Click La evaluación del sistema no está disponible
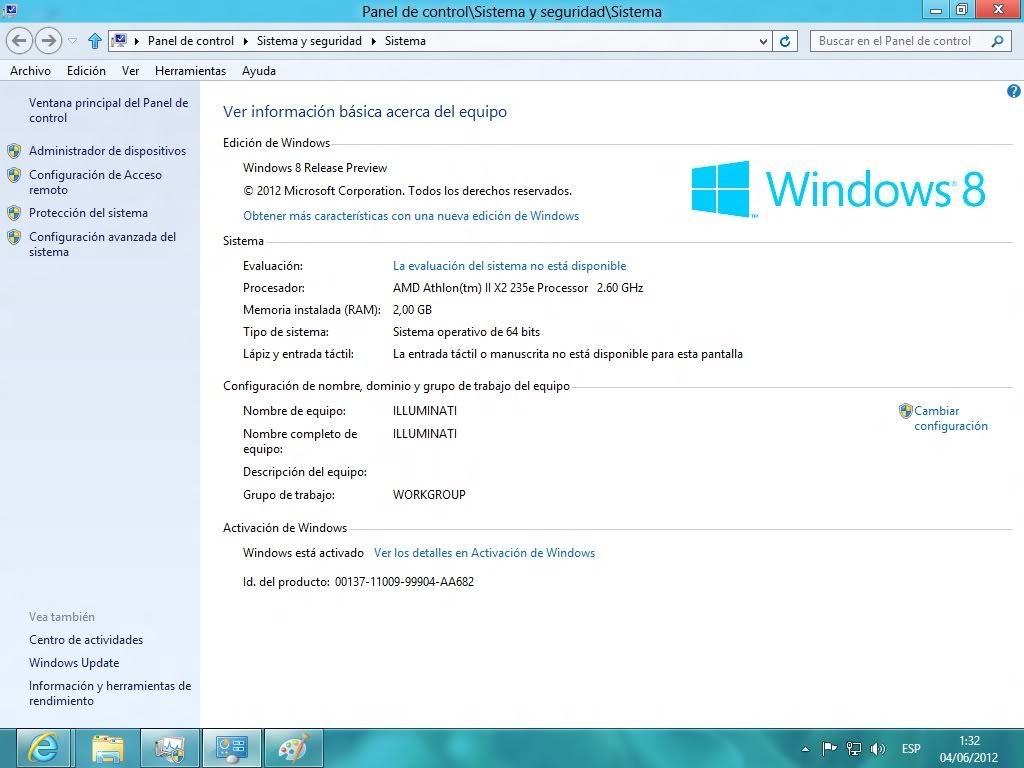1024x768 pixels. tap(509, 266)
